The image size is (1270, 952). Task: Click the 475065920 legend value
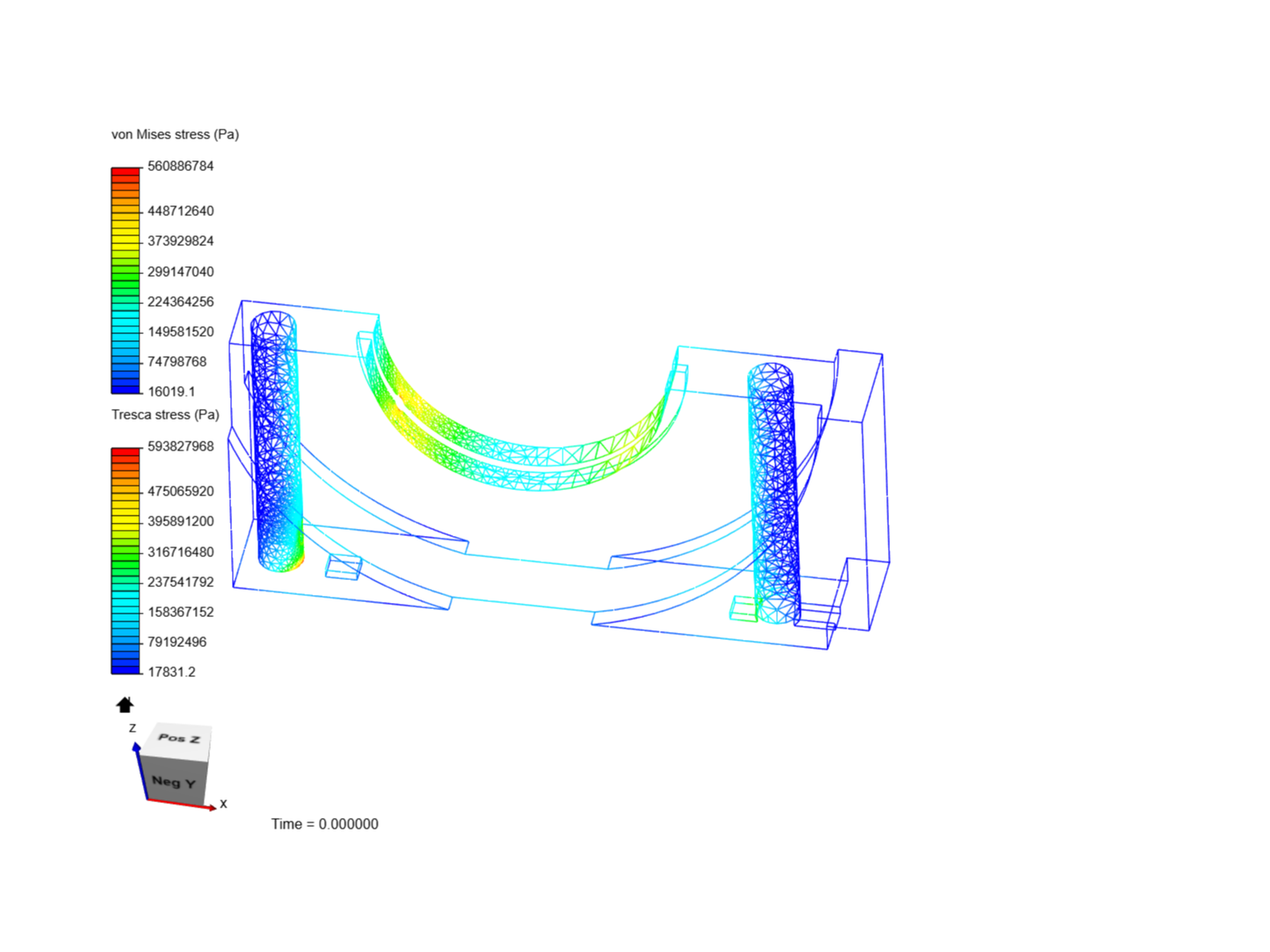[x=181, y=491]
